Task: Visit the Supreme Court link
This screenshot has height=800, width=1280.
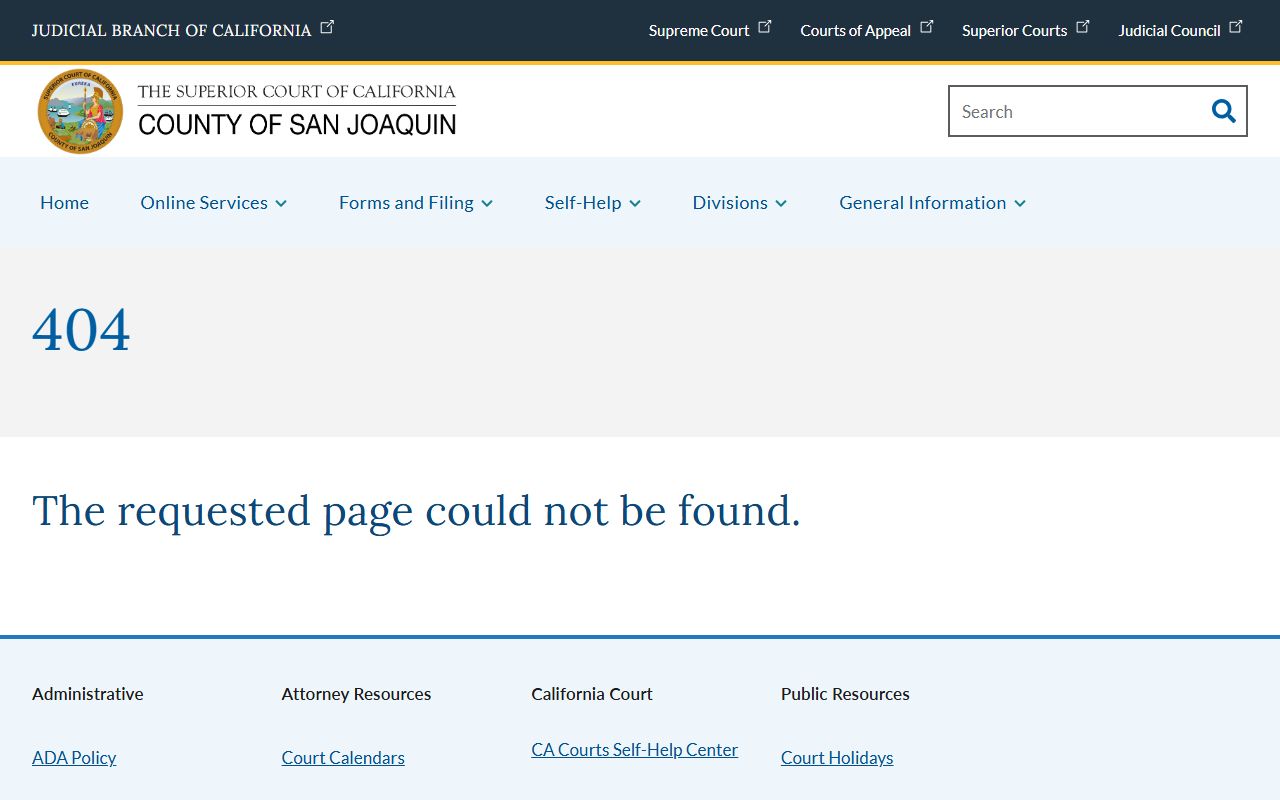Action: [699, 30]
